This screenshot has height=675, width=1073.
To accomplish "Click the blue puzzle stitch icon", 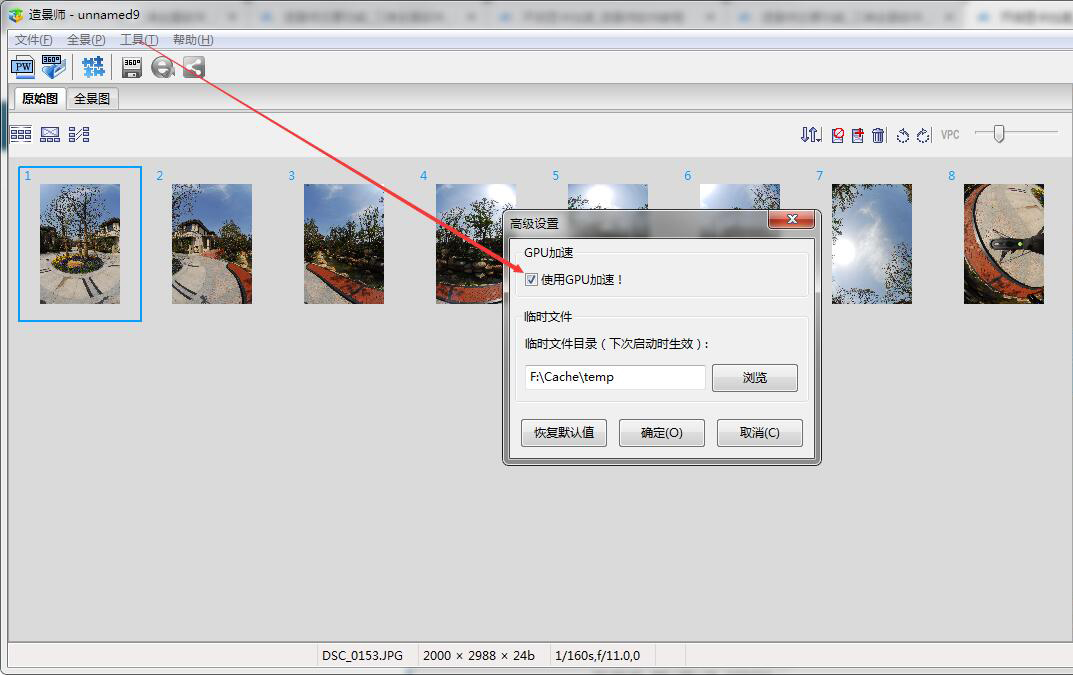I will point(93,67).
